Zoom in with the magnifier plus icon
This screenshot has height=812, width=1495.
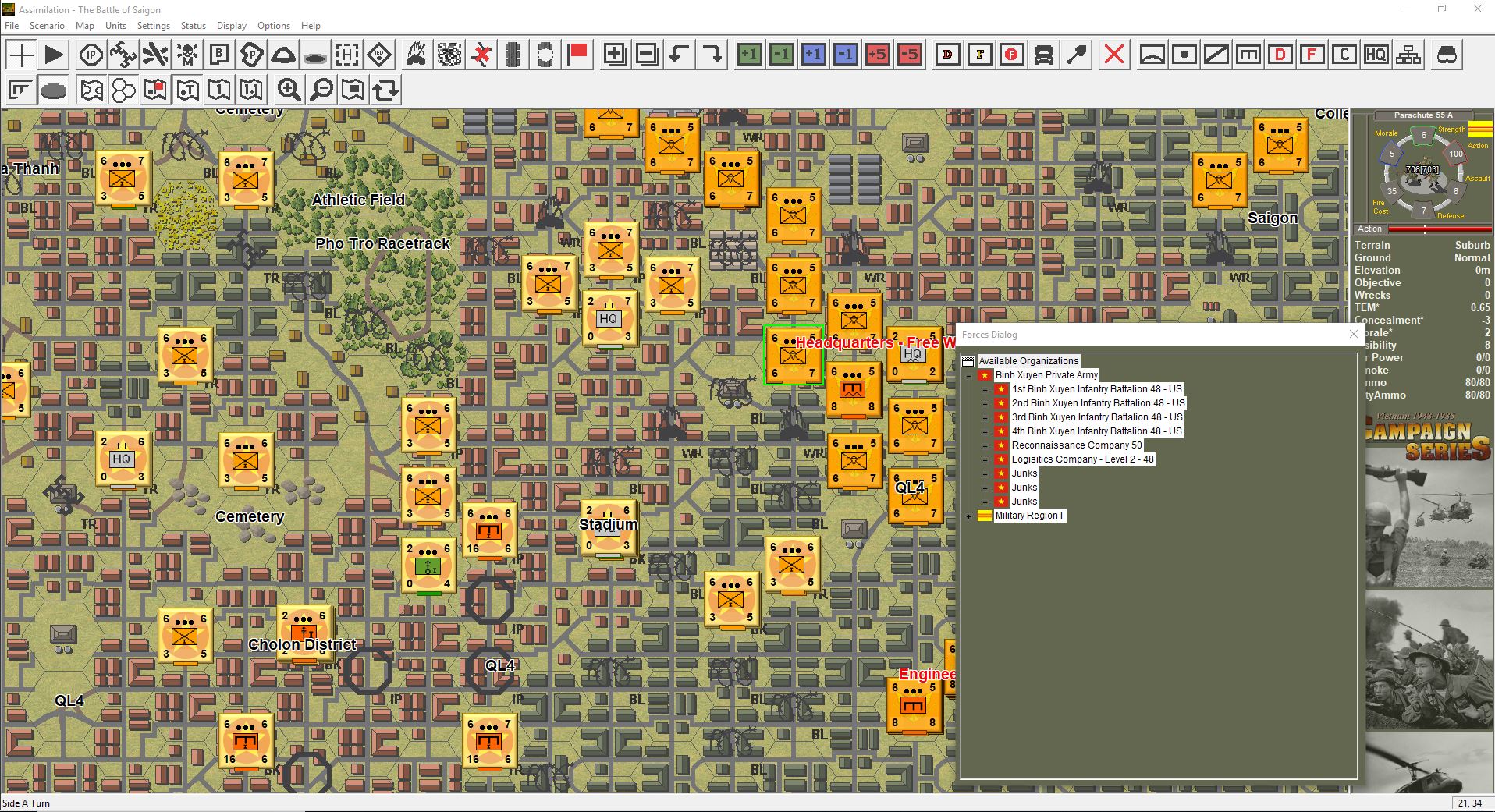point(289,90)
